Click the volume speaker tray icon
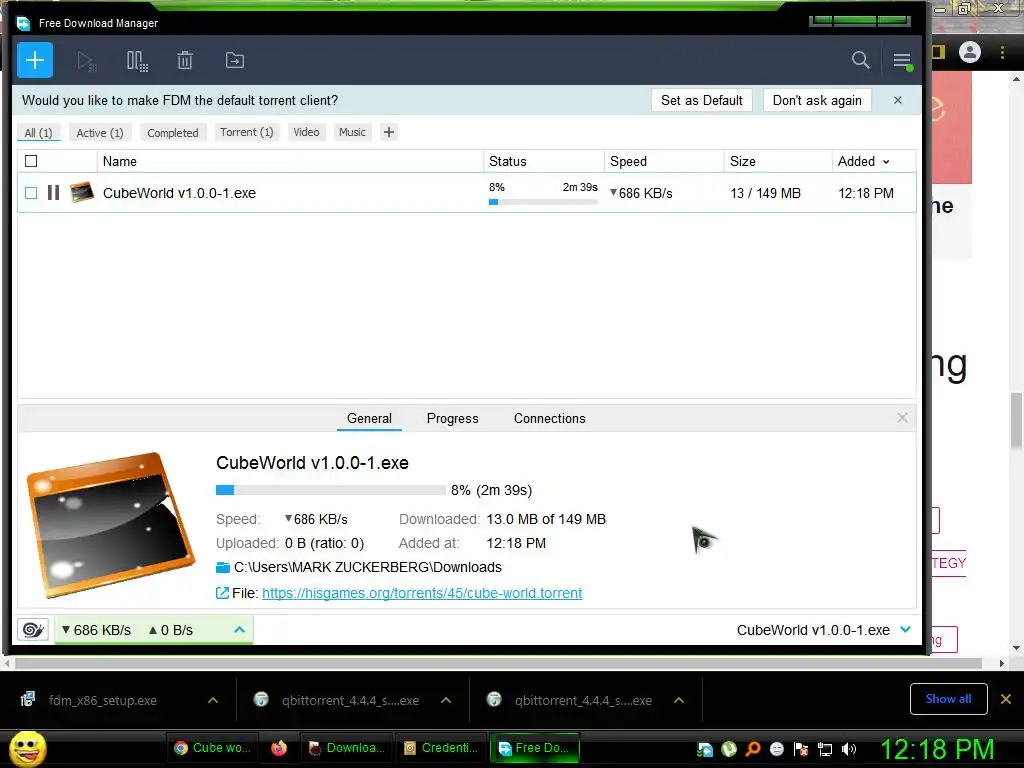The height and width of the screenshot is (768, 1024). pos(849,749)
